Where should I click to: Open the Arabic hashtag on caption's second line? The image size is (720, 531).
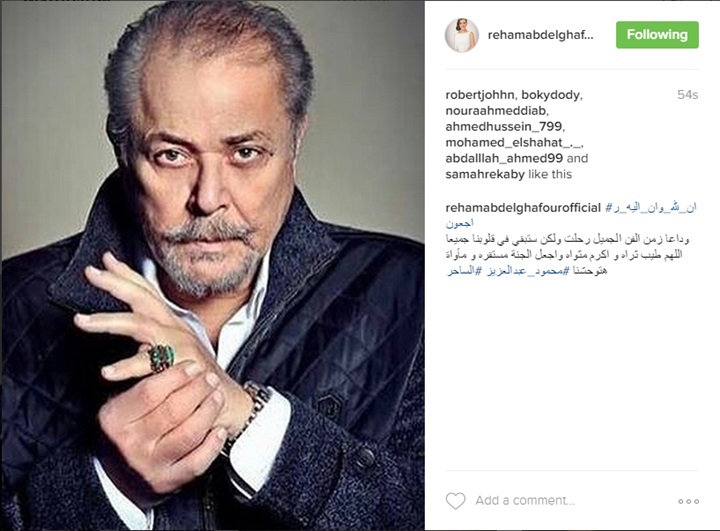[460, 223]
